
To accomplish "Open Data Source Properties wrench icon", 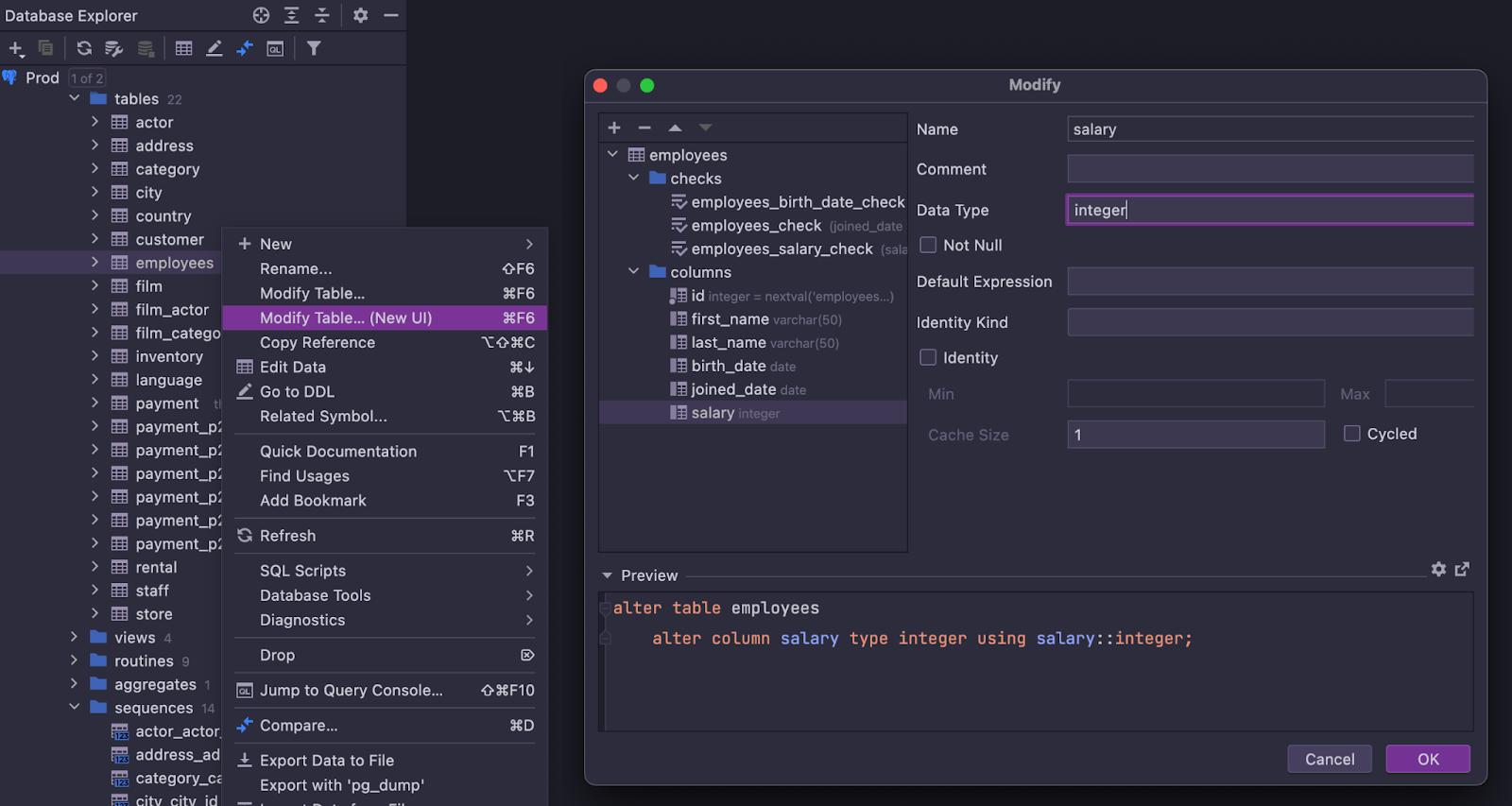I will 114,48.
